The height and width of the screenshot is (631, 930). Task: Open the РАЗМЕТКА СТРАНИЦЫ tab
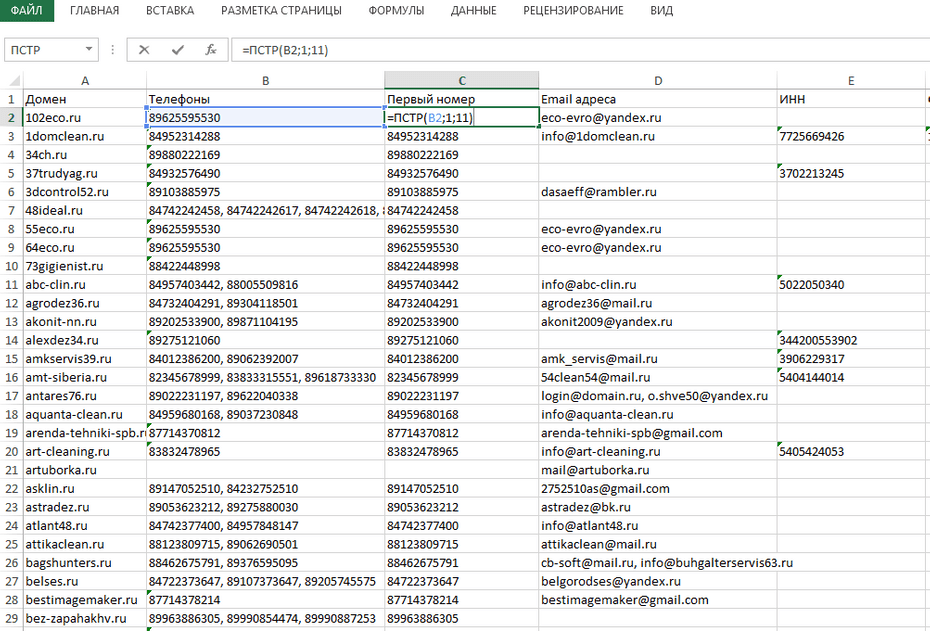point(281,11)
